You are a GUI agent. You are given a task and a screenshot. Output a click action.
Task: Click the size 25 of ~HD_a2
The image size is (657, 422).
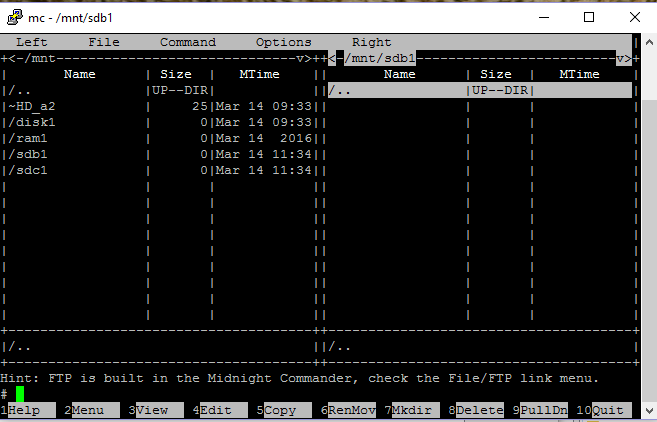[200, 106]
